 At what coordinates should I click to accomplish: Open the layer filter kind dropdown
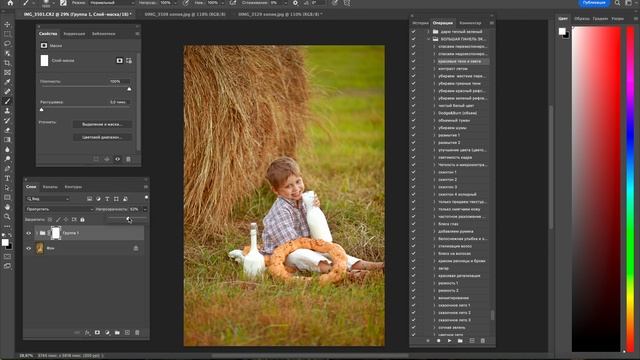pos(48,199)
